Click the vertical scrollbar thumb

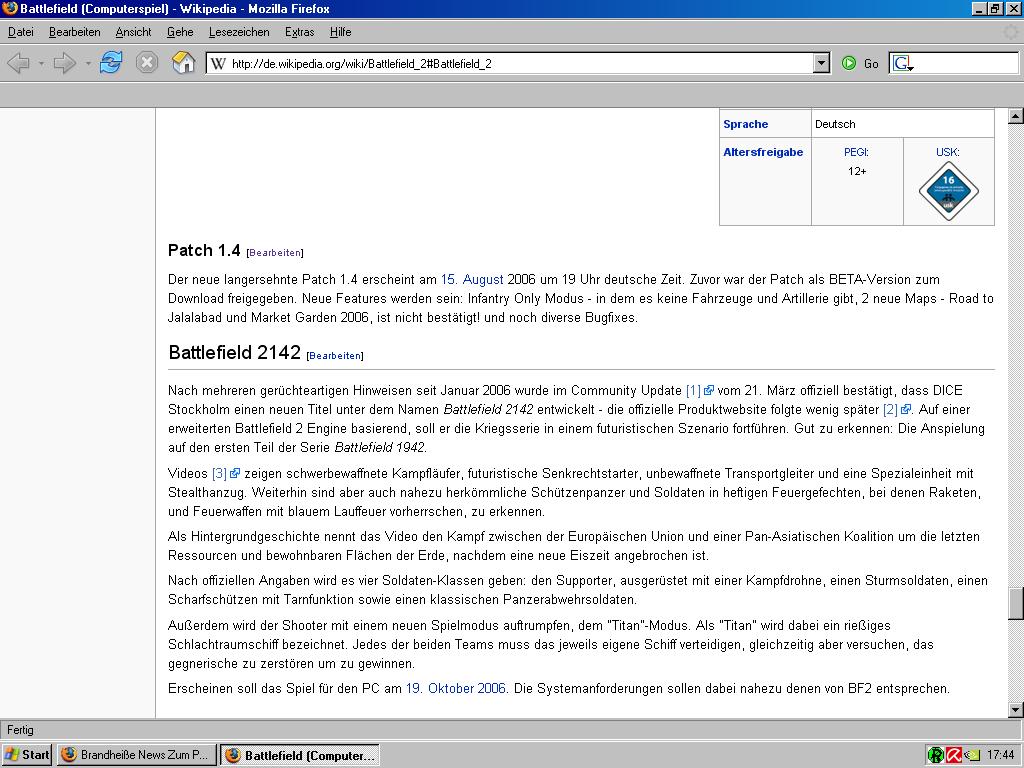coord(1016,603)
